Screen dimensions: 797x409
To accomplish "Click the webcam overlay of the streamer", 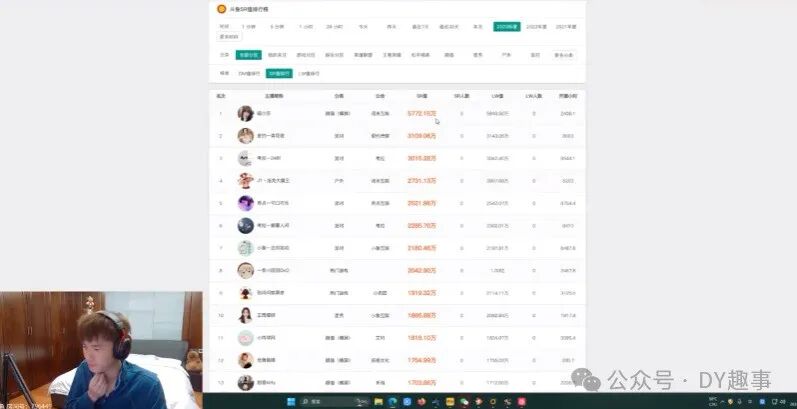I will pyautogui.click(x=101, y=350).
